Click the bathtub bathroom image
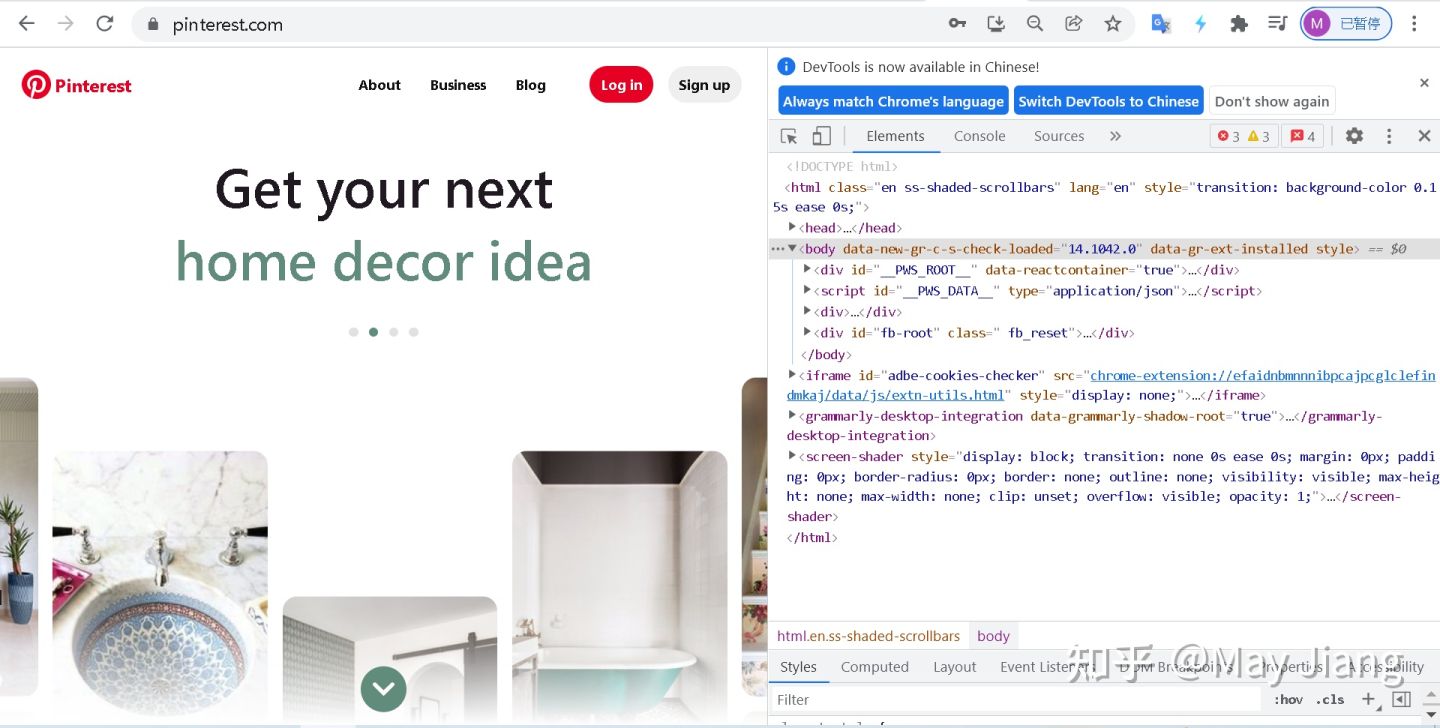1440x728 pixels. (x=620, y=586)
